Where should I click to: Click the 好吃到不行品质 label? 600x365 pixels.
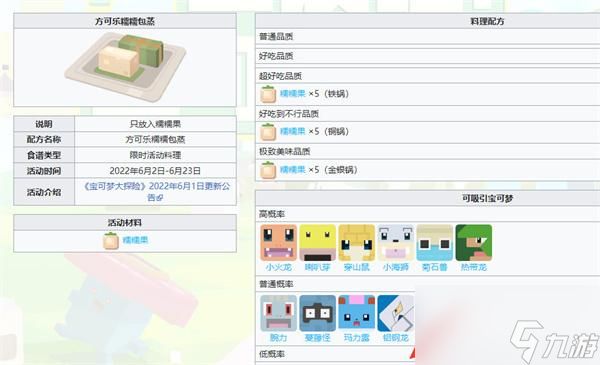tap(289, 114)
